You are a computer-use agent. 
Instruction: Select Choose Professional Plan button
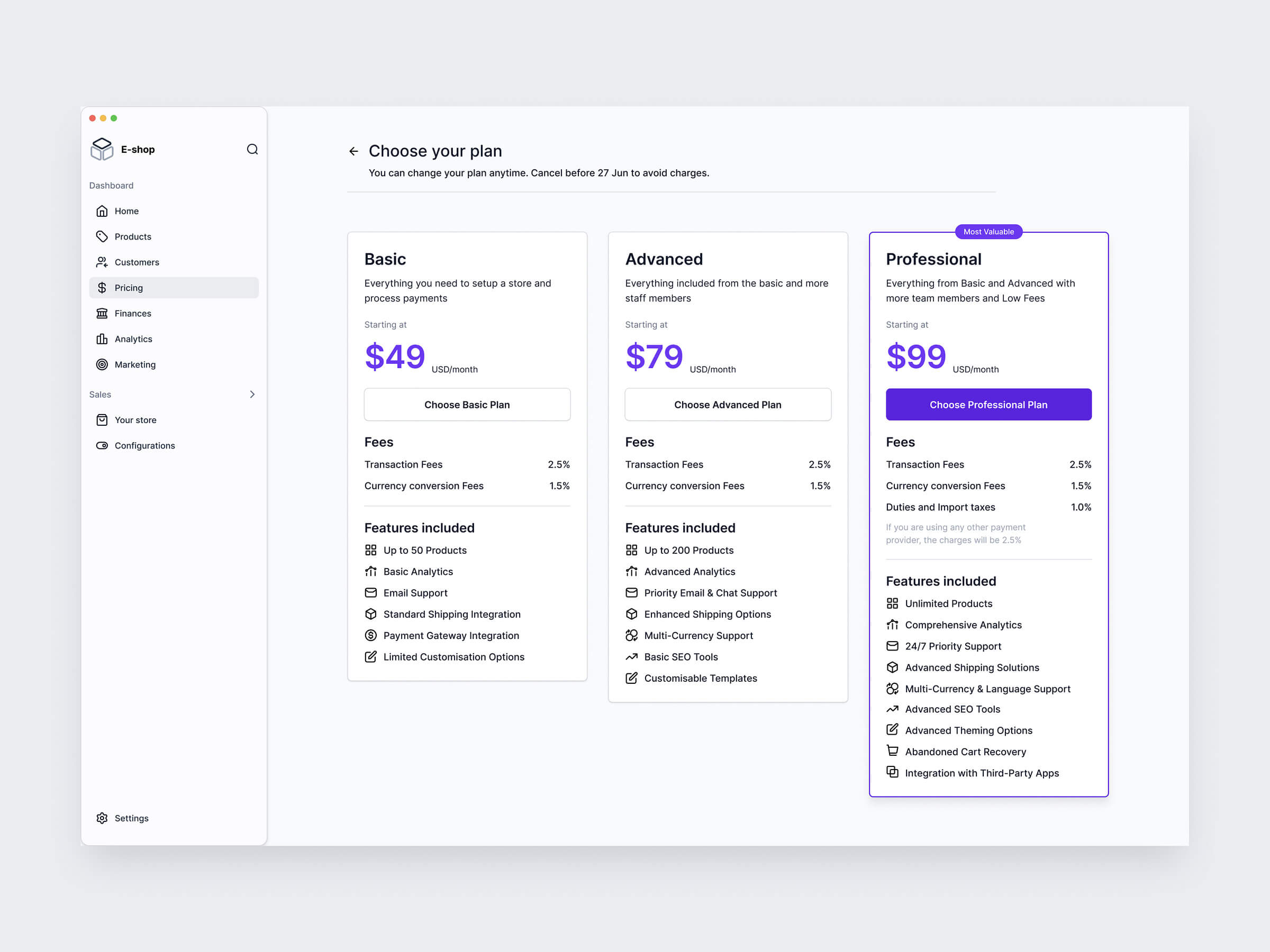tap(988, 404)
